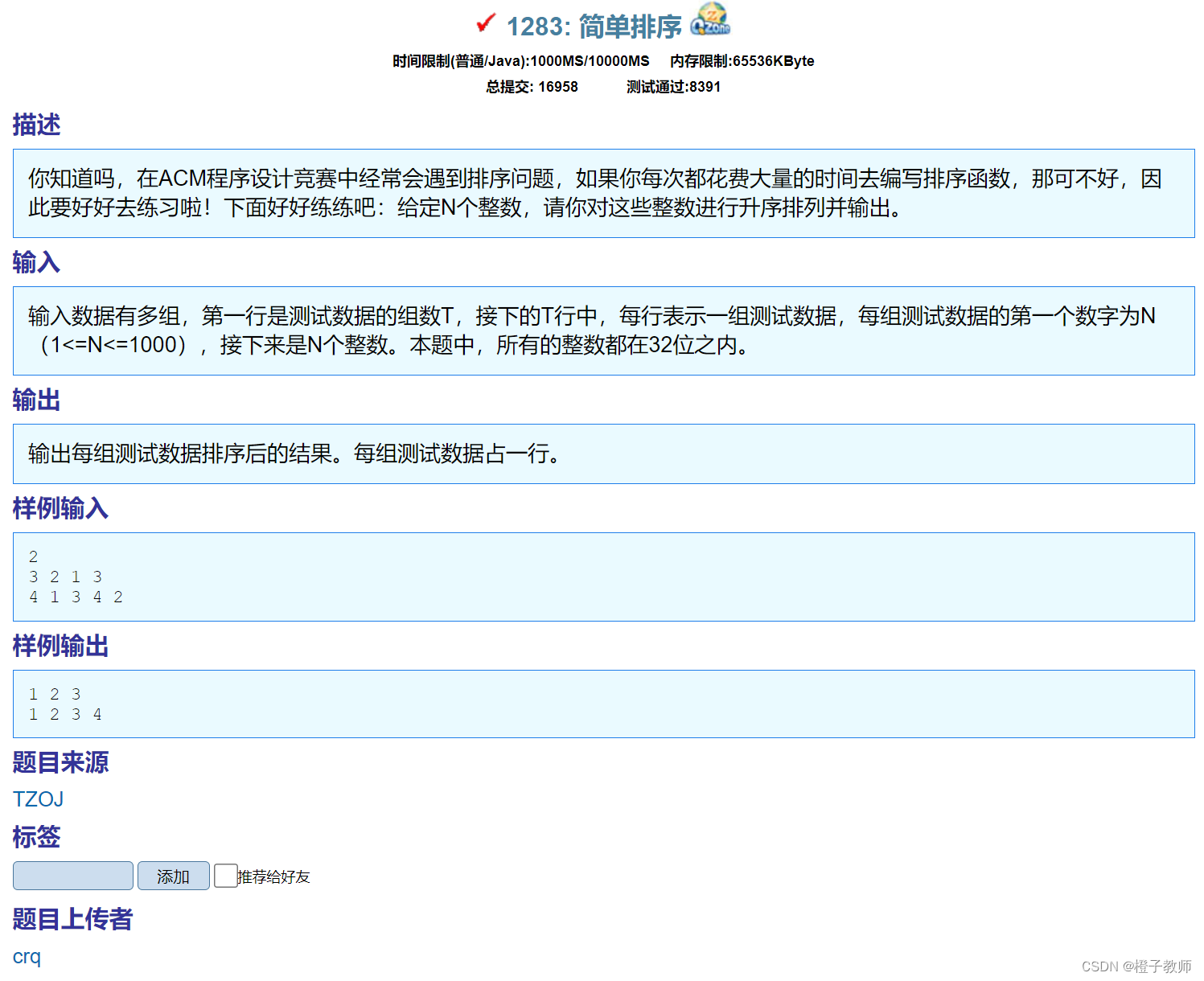The image size is (1204, 981).
Task: Click inside the sample output data box
Action: (x=603, y=704)
